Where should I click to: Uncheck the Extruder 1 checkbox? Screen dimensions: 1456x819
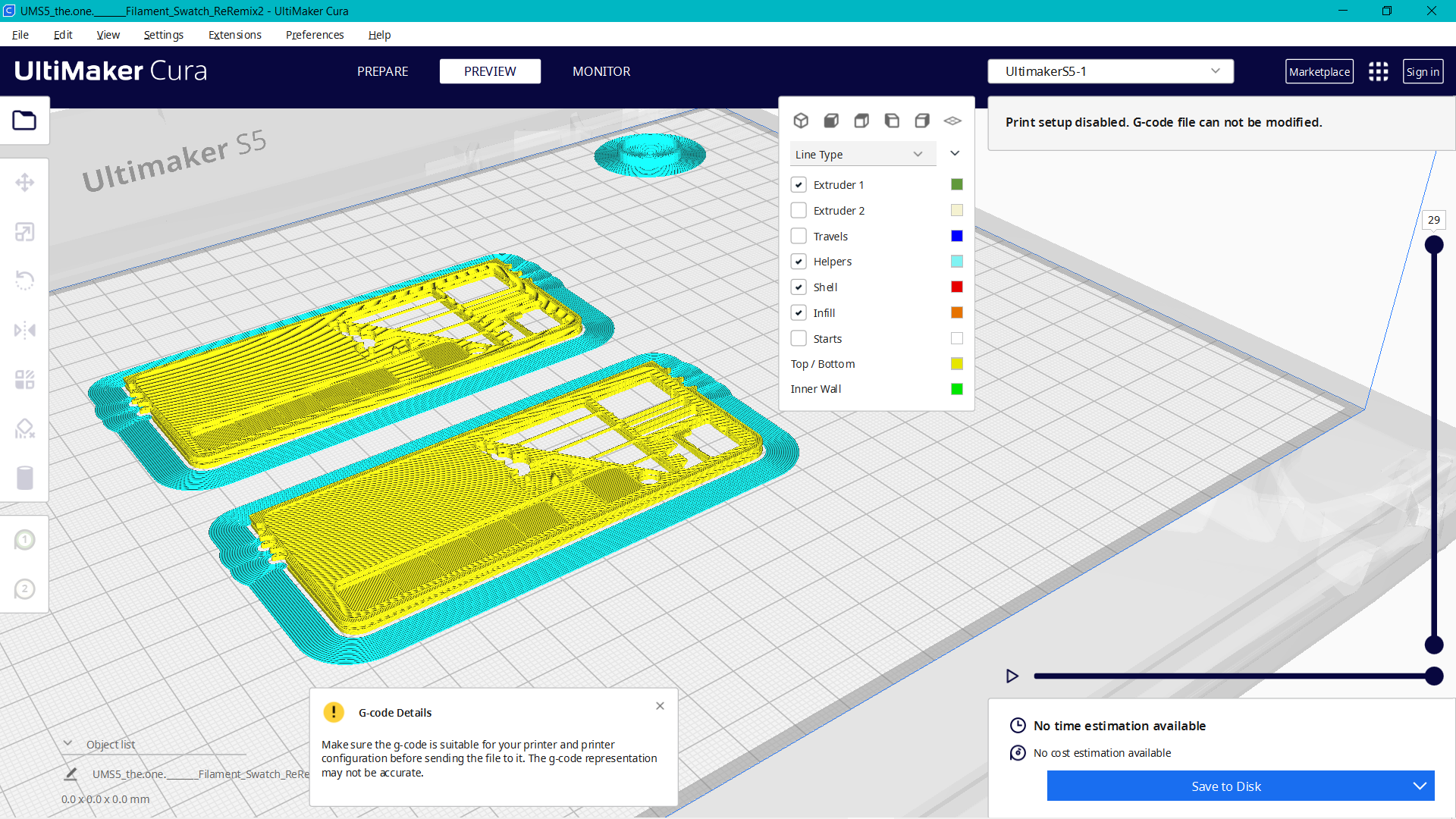pos(799,184)
